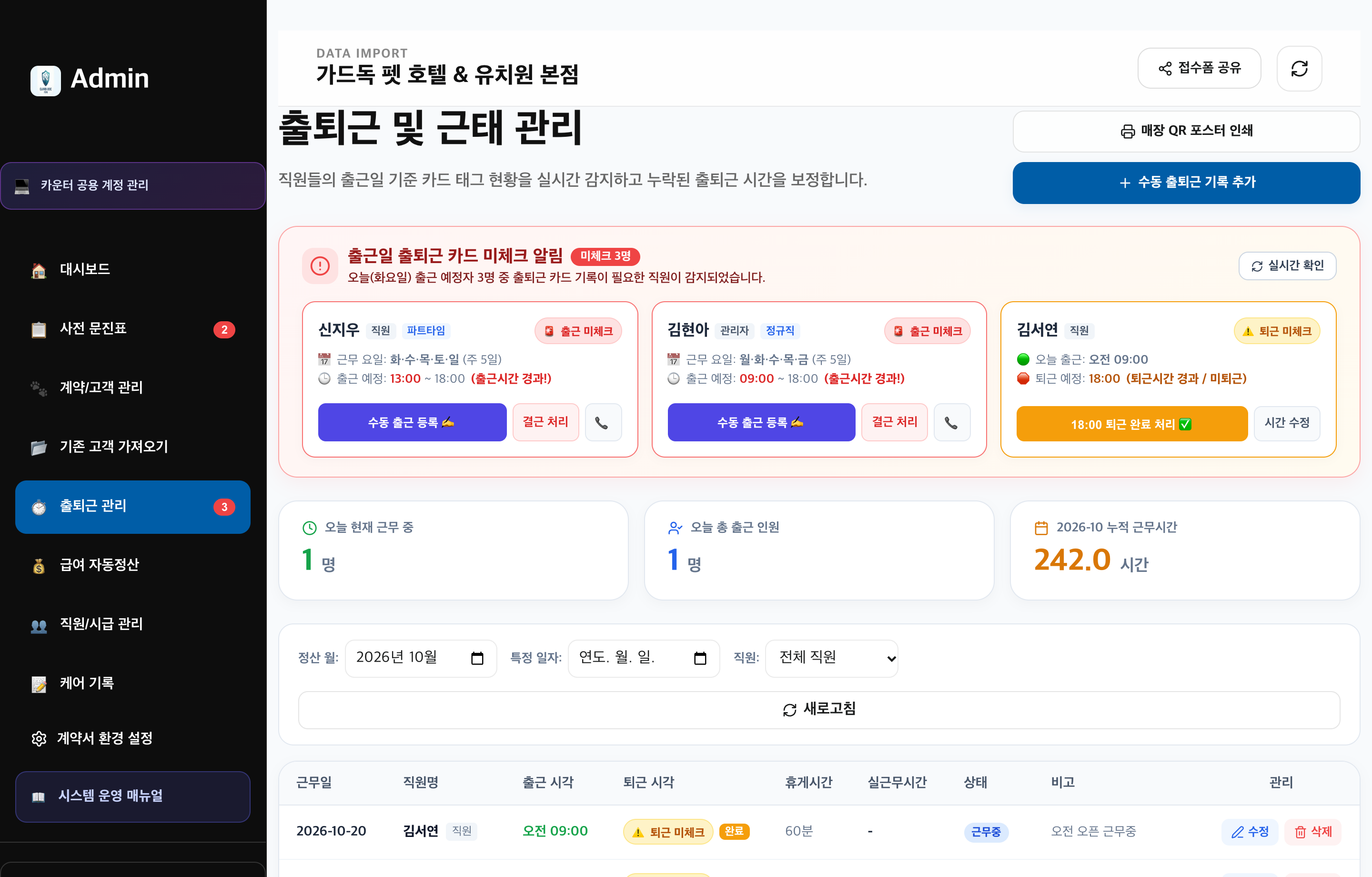Open calendar picker in 정산 월 field
Screen dimensions: 1372x877
tap(477, 658)
